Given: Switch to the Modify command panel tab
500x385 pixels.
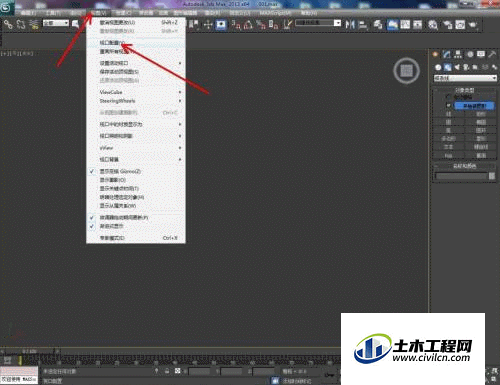Looking at the screenshot, I should point(447,54).
